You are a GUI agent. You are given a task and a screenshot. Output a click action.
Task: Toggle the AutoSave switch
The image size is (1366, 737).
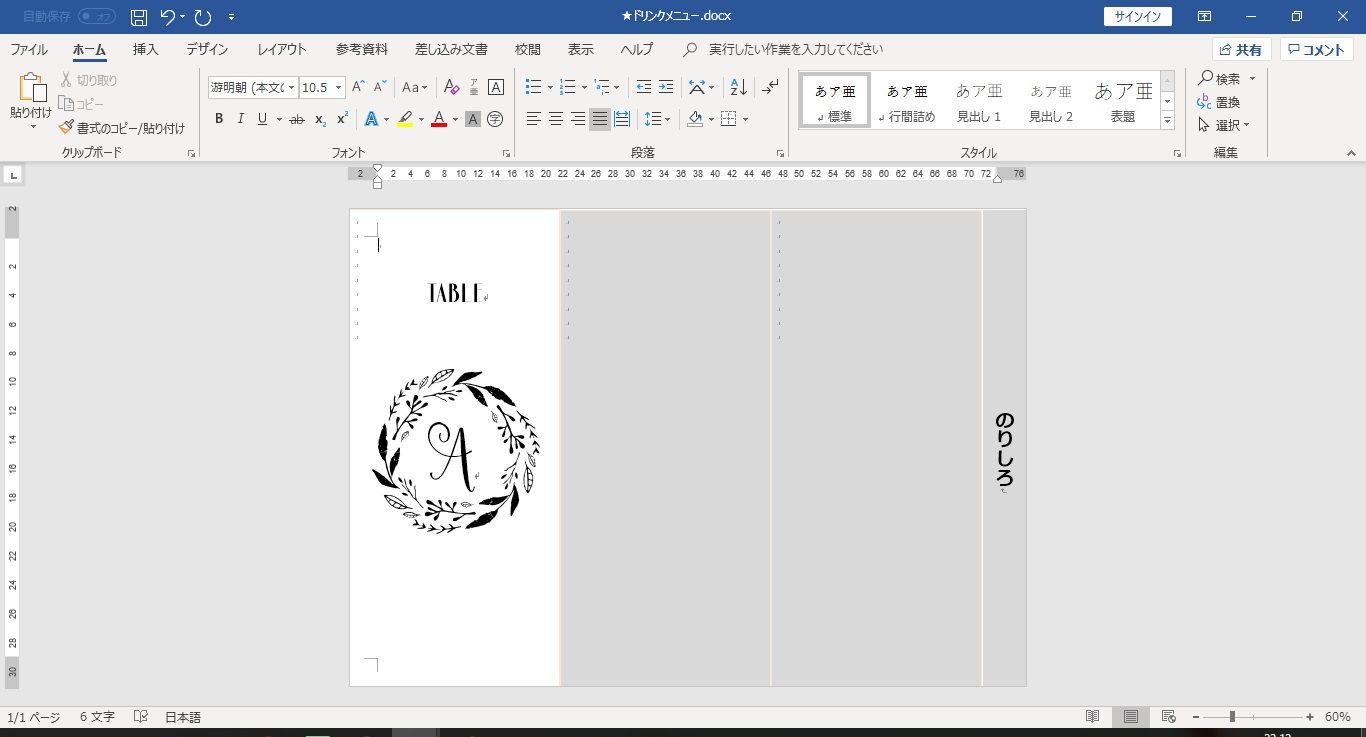pos(96,17)
